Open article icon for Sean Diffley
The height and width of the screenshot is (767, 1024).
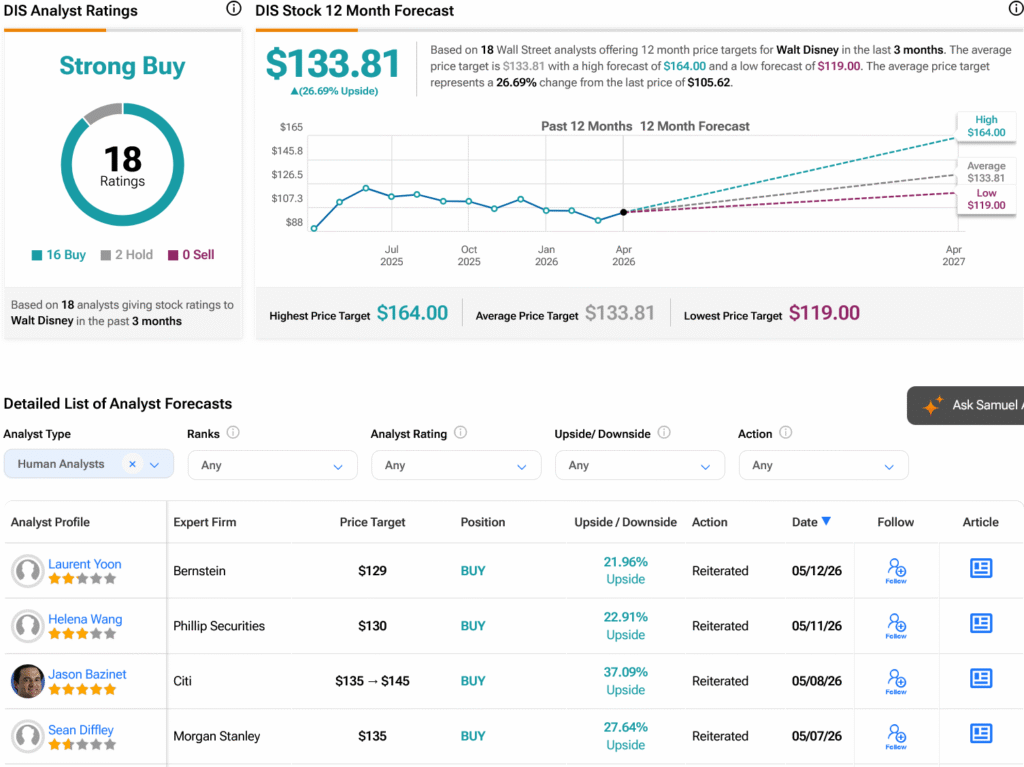pyautogui.click(x=980, y=734)
